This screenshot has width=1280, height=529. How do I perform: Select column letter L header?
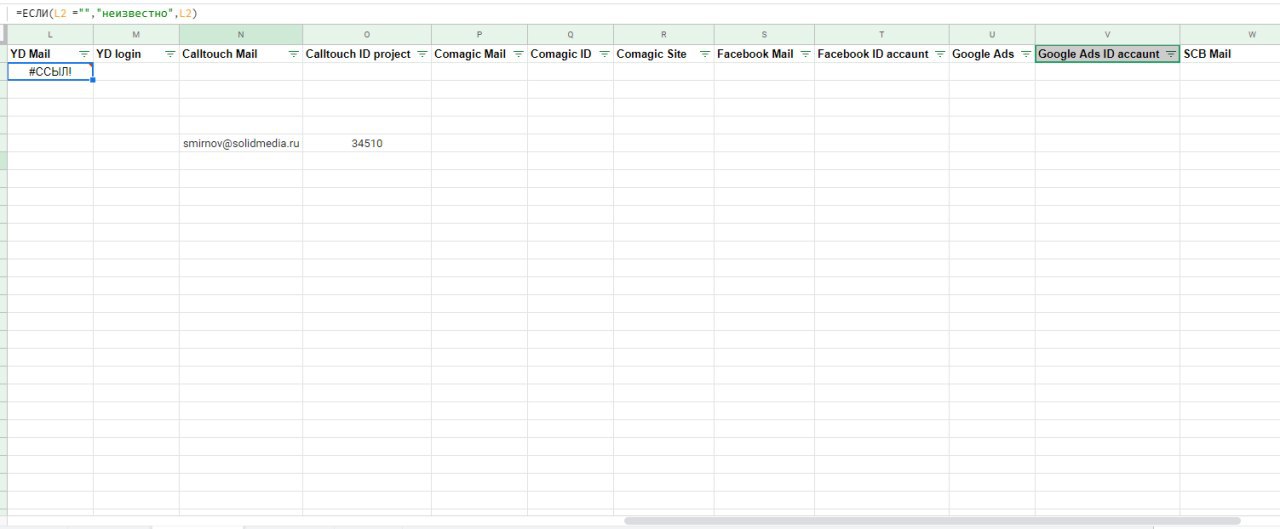click(x=50, y=34)
